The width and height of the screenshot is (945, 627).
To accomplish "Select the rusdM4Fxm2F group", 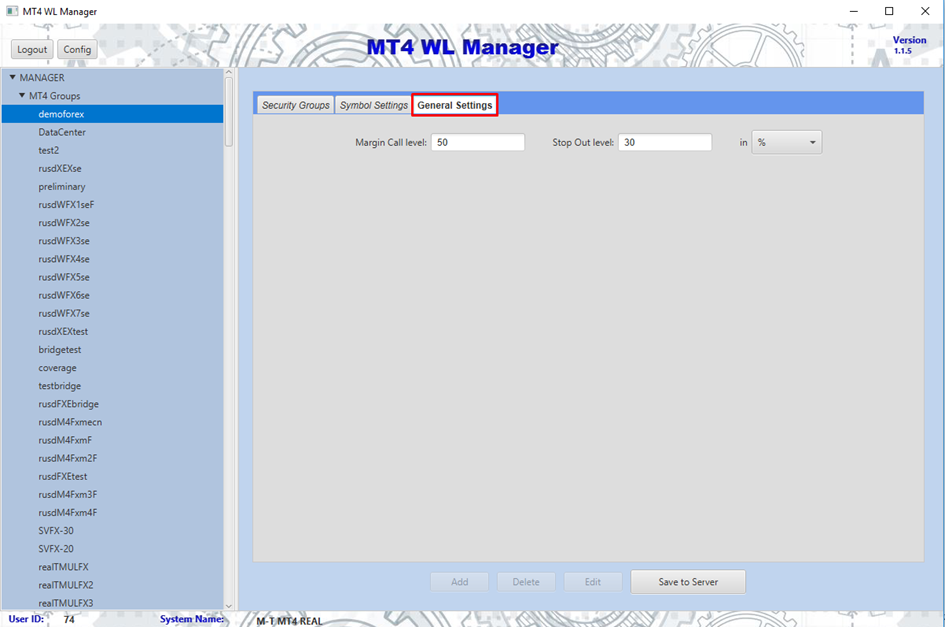I will point(112,458).
